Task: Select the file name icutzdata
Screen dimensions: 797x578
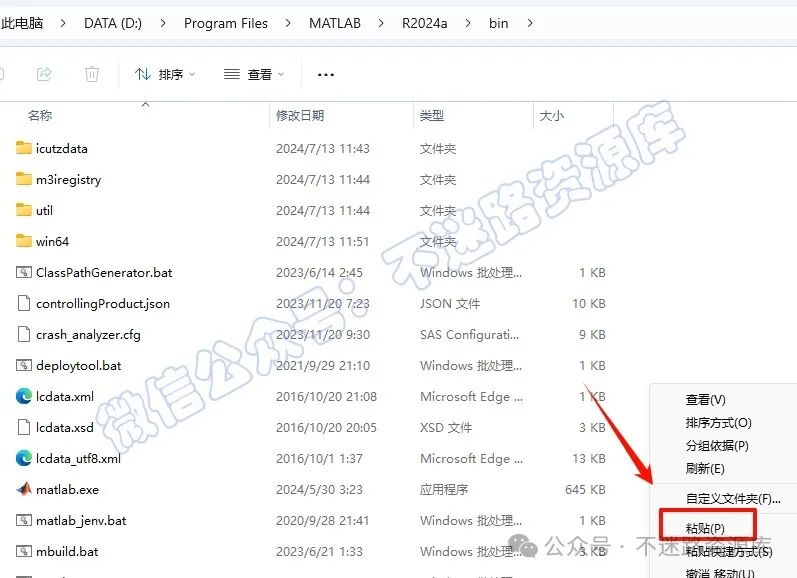Action: click(x=62, y=148)
